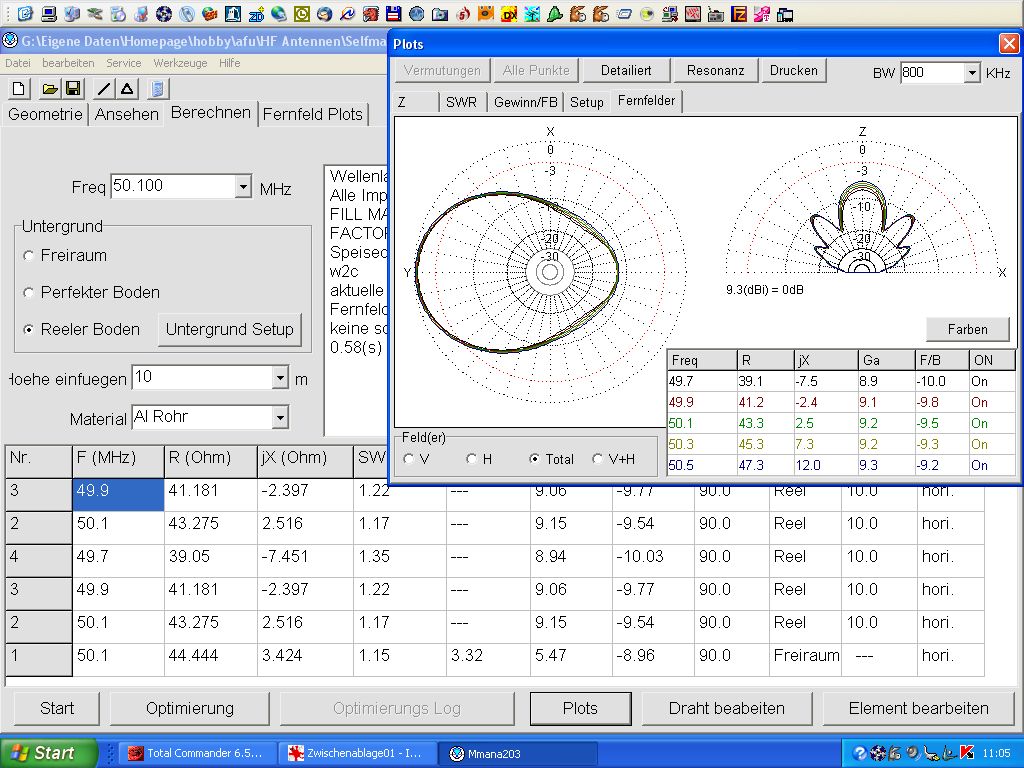Open a file with the folder icon

coord(48,89)
